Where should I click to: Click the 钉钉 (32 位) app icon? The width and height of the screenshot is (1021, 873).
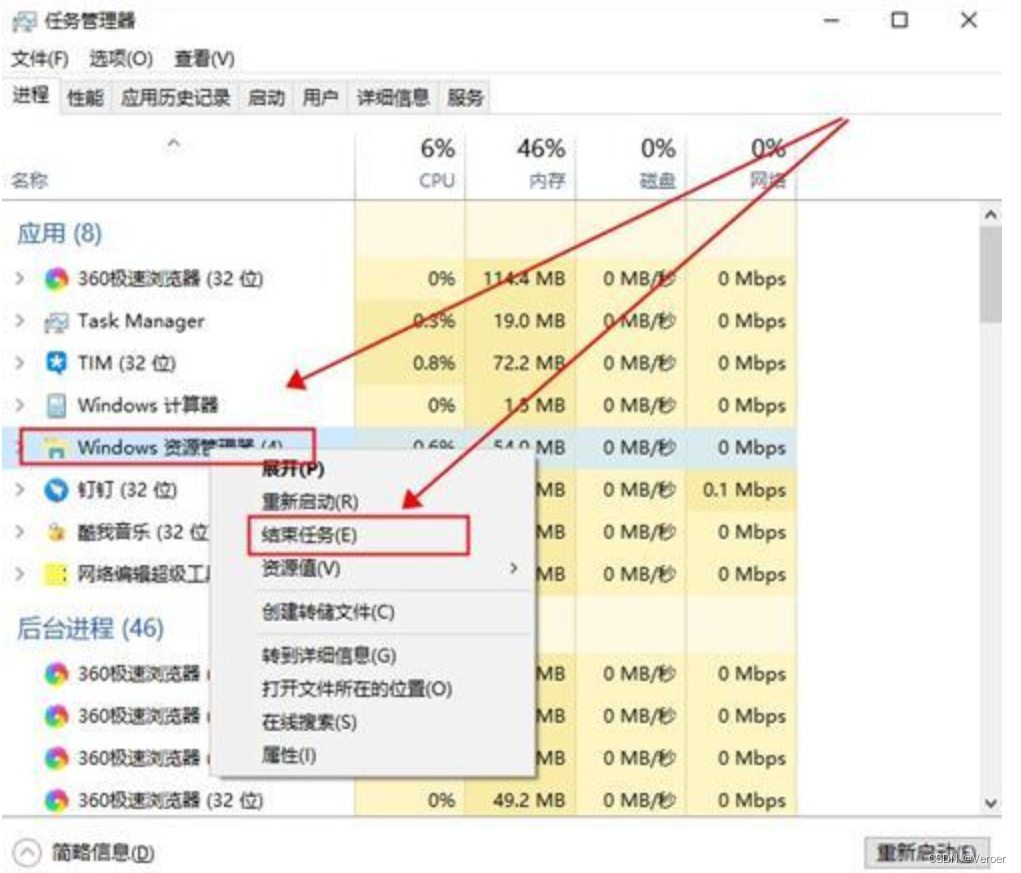(x=57, y=490)
